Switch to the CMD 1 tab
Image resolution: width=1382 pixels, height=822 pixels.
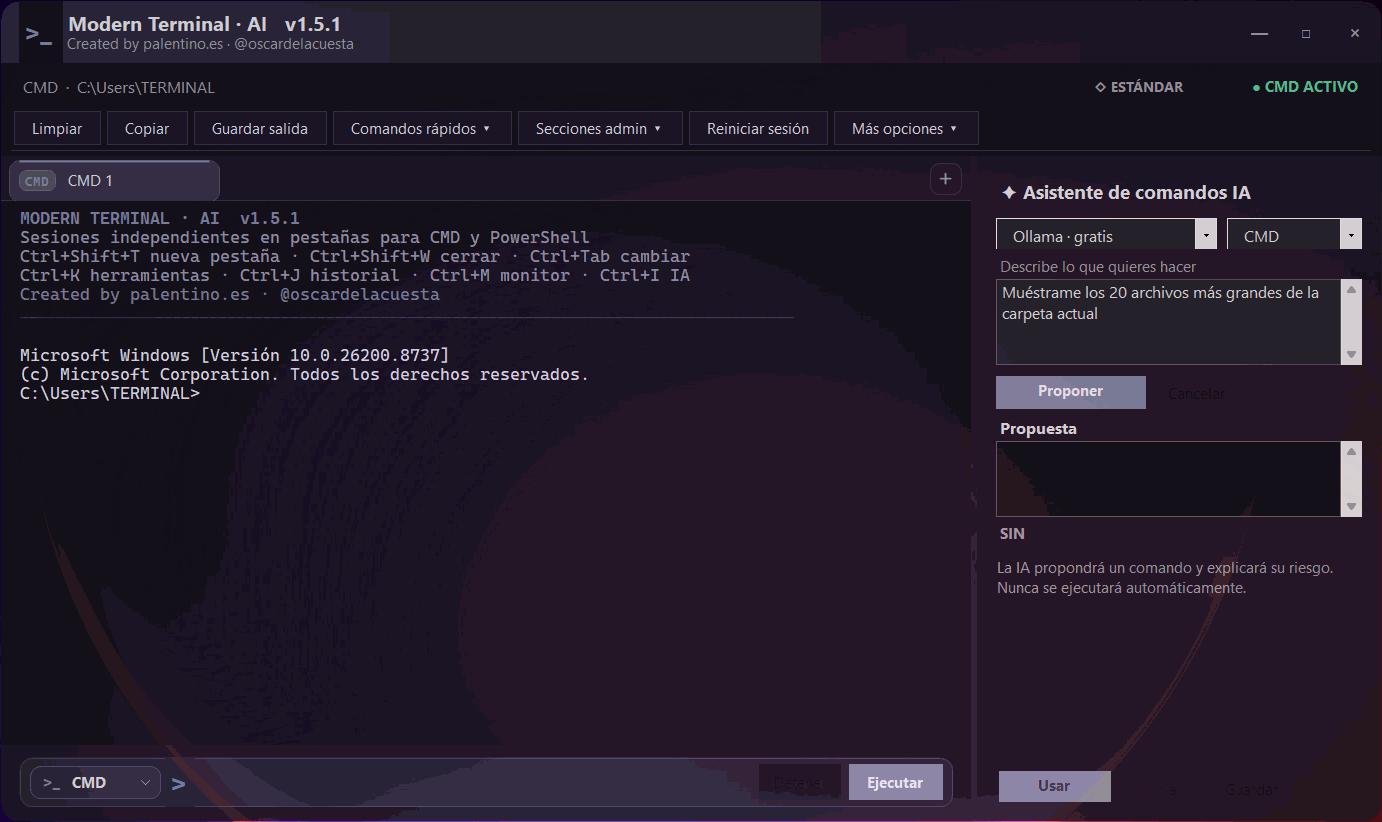[x=114, y=181]
